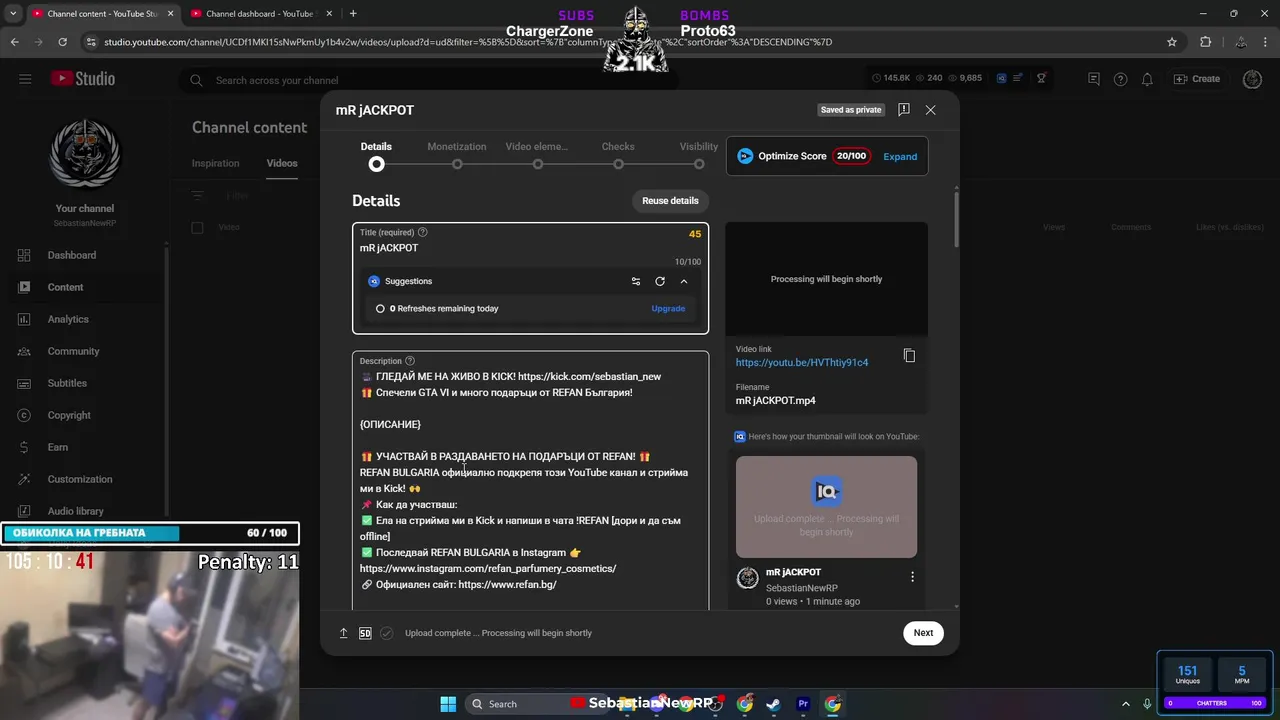The width and height of the screenshot is (1280, 720).
Task: Open the browser extensions puzzle icon
Action: (1205, 42)
